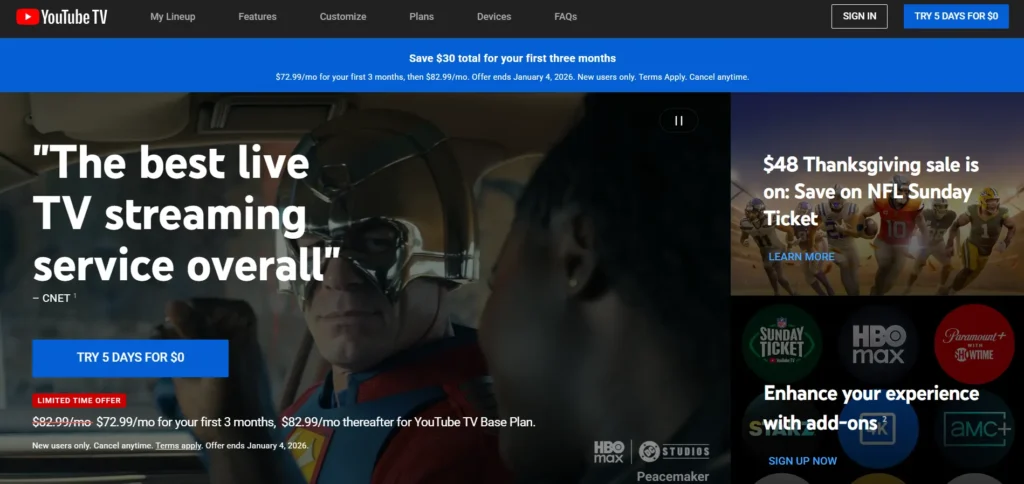Open the My Lineup menu item
The width and height of the screenshot is (1024, 484).
pos(173,17)
